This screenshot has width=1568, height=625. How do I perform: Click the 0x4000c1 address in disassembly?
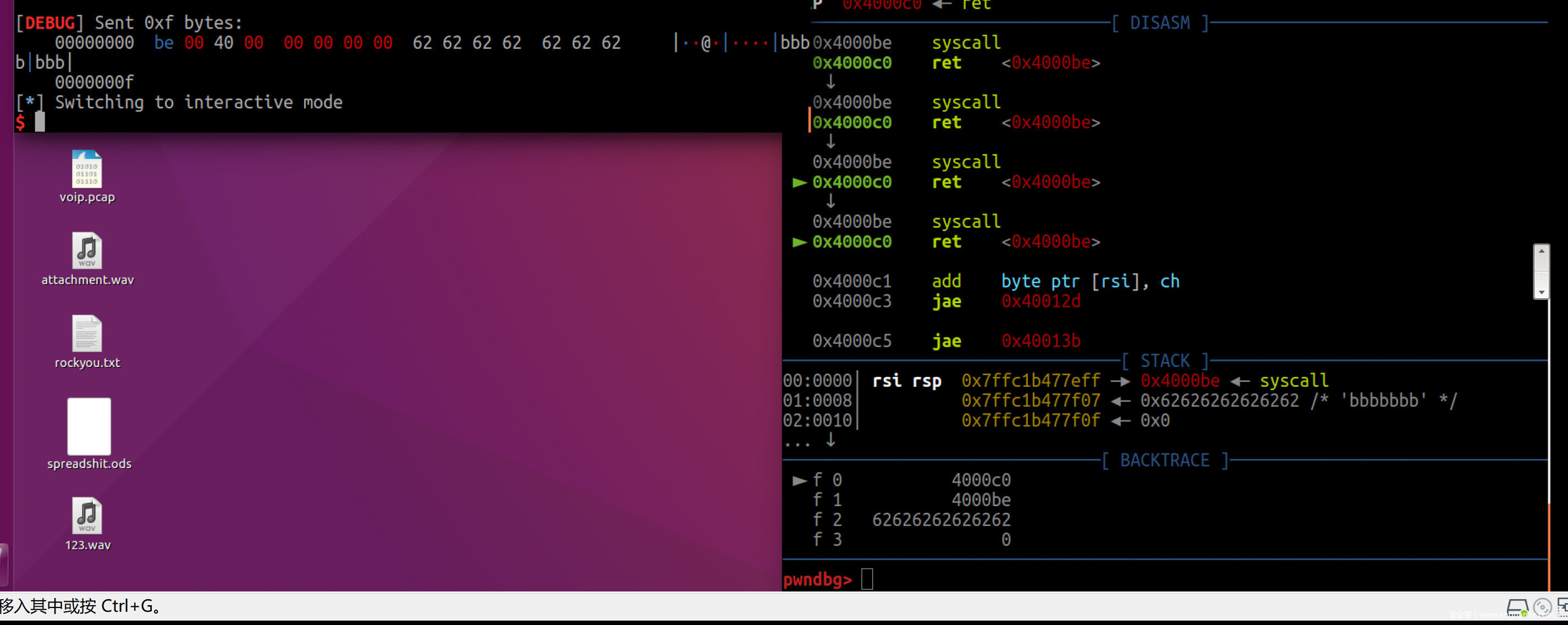pyautogui.click(x=851, y=282)
